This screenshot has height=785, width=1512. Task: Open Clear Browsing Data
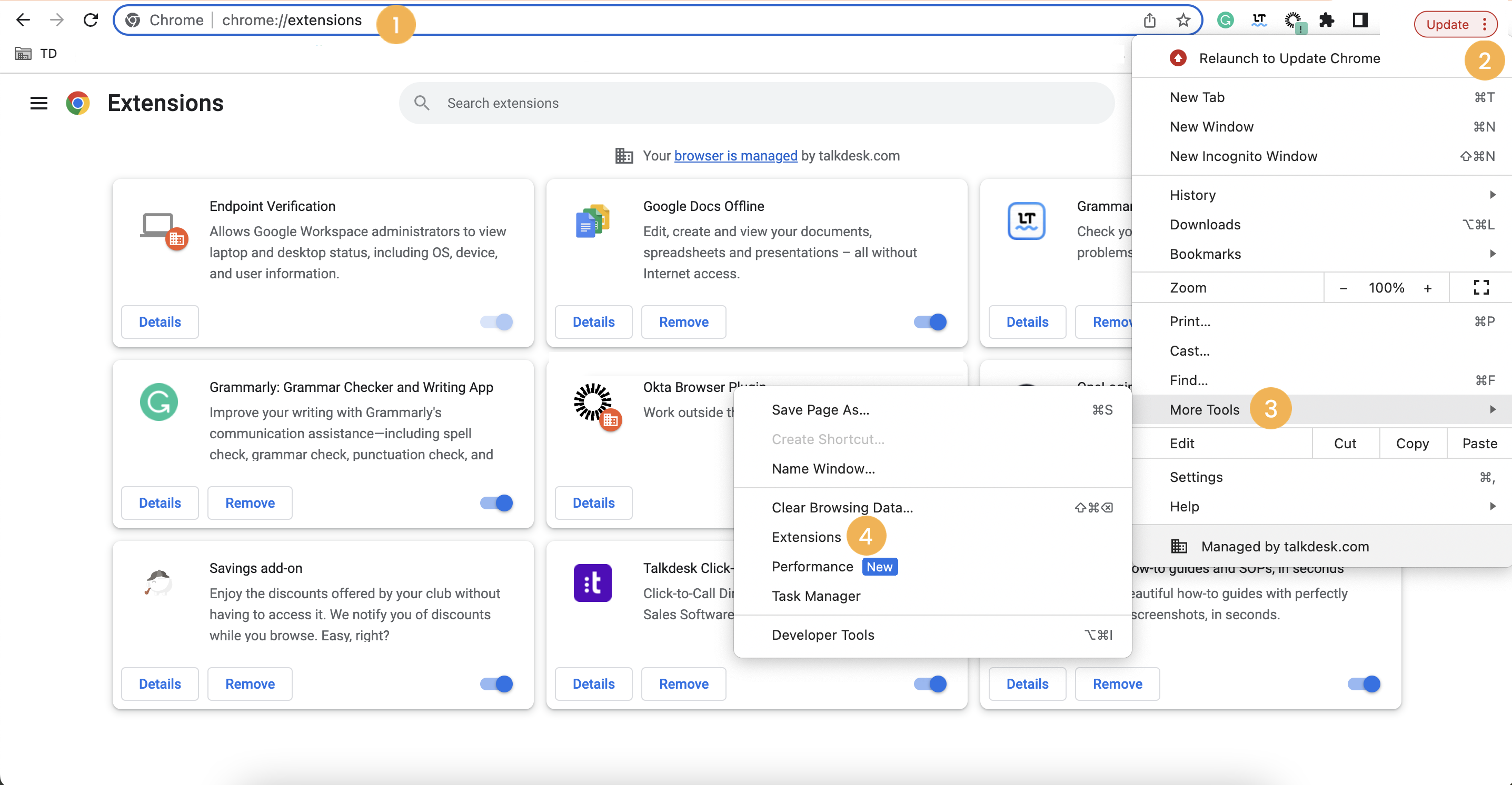click(x=932, y=508)
